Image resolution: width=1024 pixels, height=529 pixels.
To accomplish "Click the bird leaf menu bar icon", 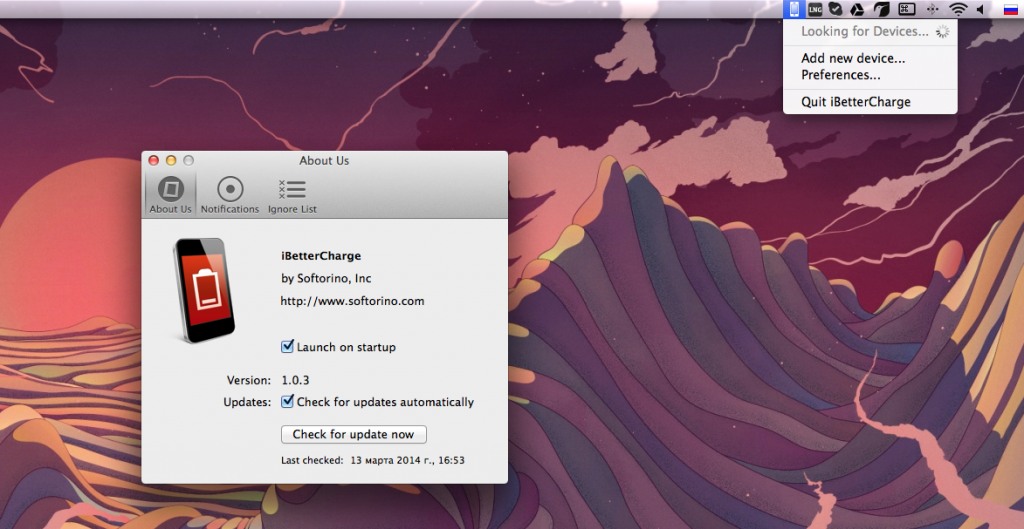I will tap(882, 9).
